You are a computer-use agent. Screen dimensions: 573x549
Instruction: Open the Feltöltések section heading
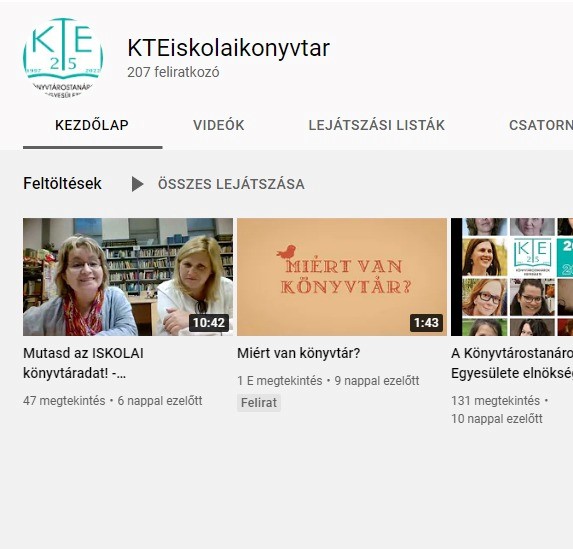(x=62, y=183)
